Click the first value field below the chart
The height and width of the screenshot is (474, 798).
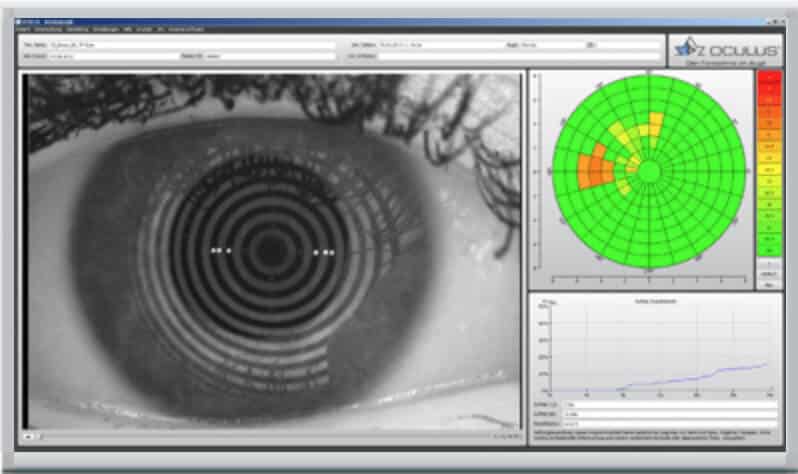[665, 405]
